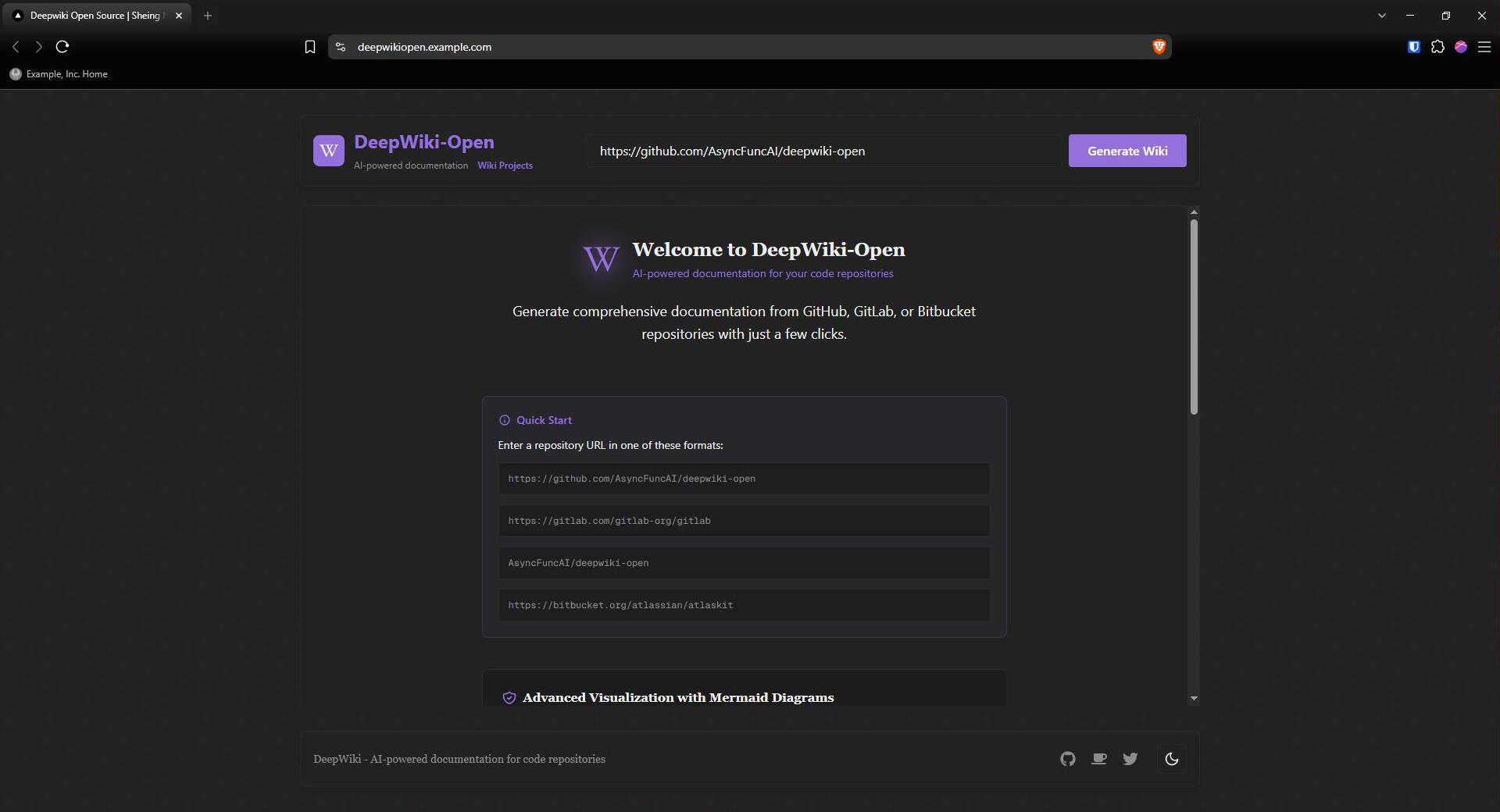Click the DeepWiki-Open title
Image resolution: width=1500 pixels, height=812 pixels.
click(424, 142)
